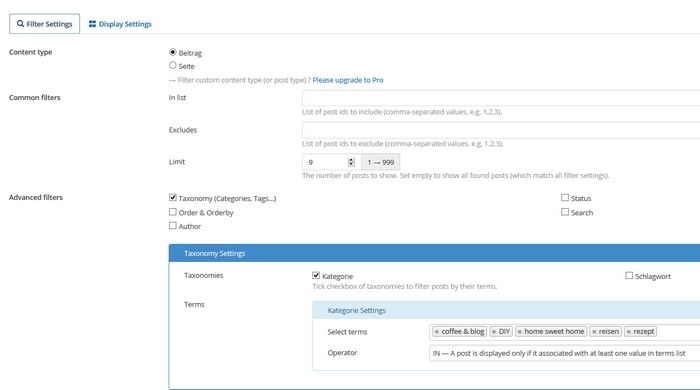Tick the Schlagwort taxonomy checkbox
This screenshot has height=390, width=700.
tap(629, 275)
